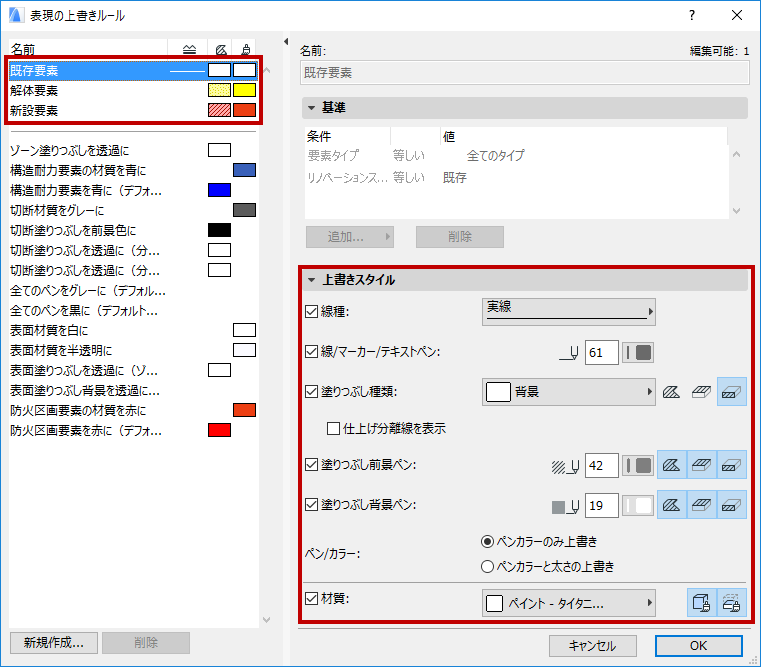Click the background pen number field 19
The width and height of the screenshot is (761, 667).
pos(602,506)
